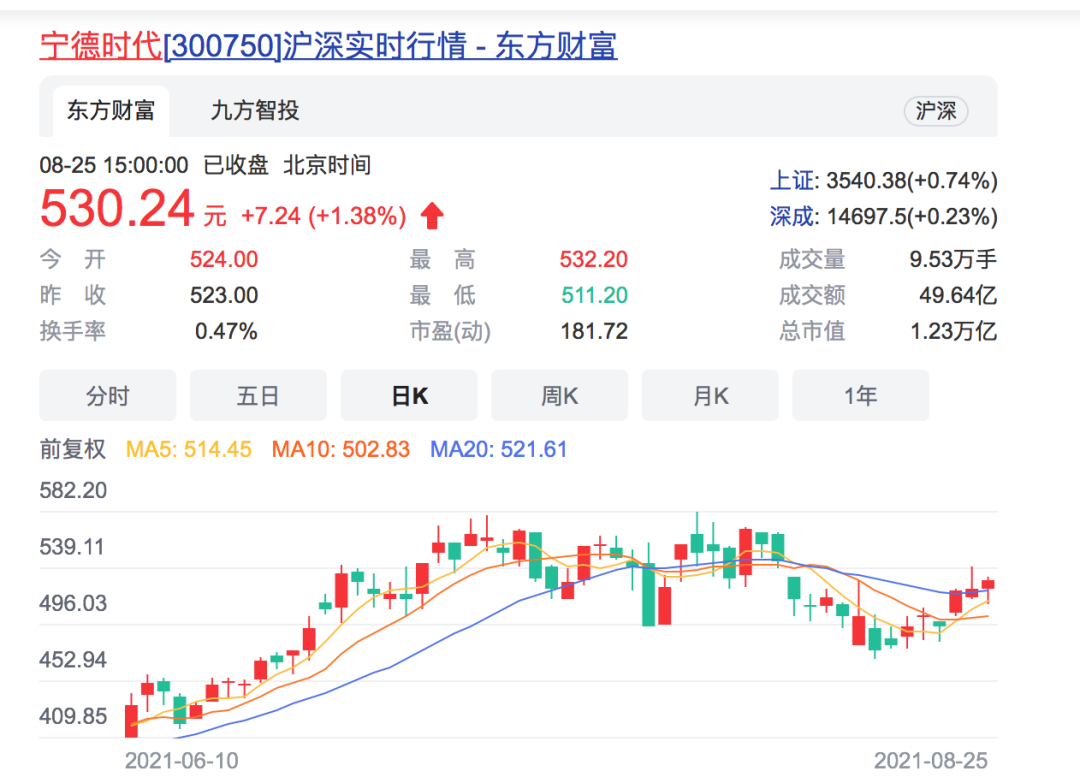Screen dimensions: 1080x777
Task: Select the 五日 chart view
Action: tap(258, 396)
